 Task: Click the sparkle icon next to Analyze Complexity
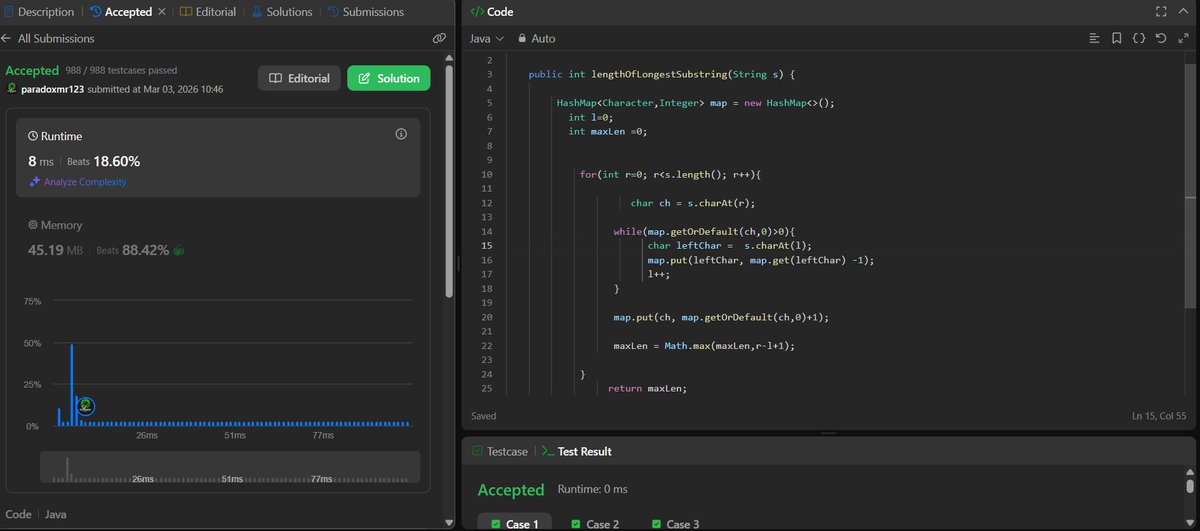pyautogui.click(x=35, y=182)
